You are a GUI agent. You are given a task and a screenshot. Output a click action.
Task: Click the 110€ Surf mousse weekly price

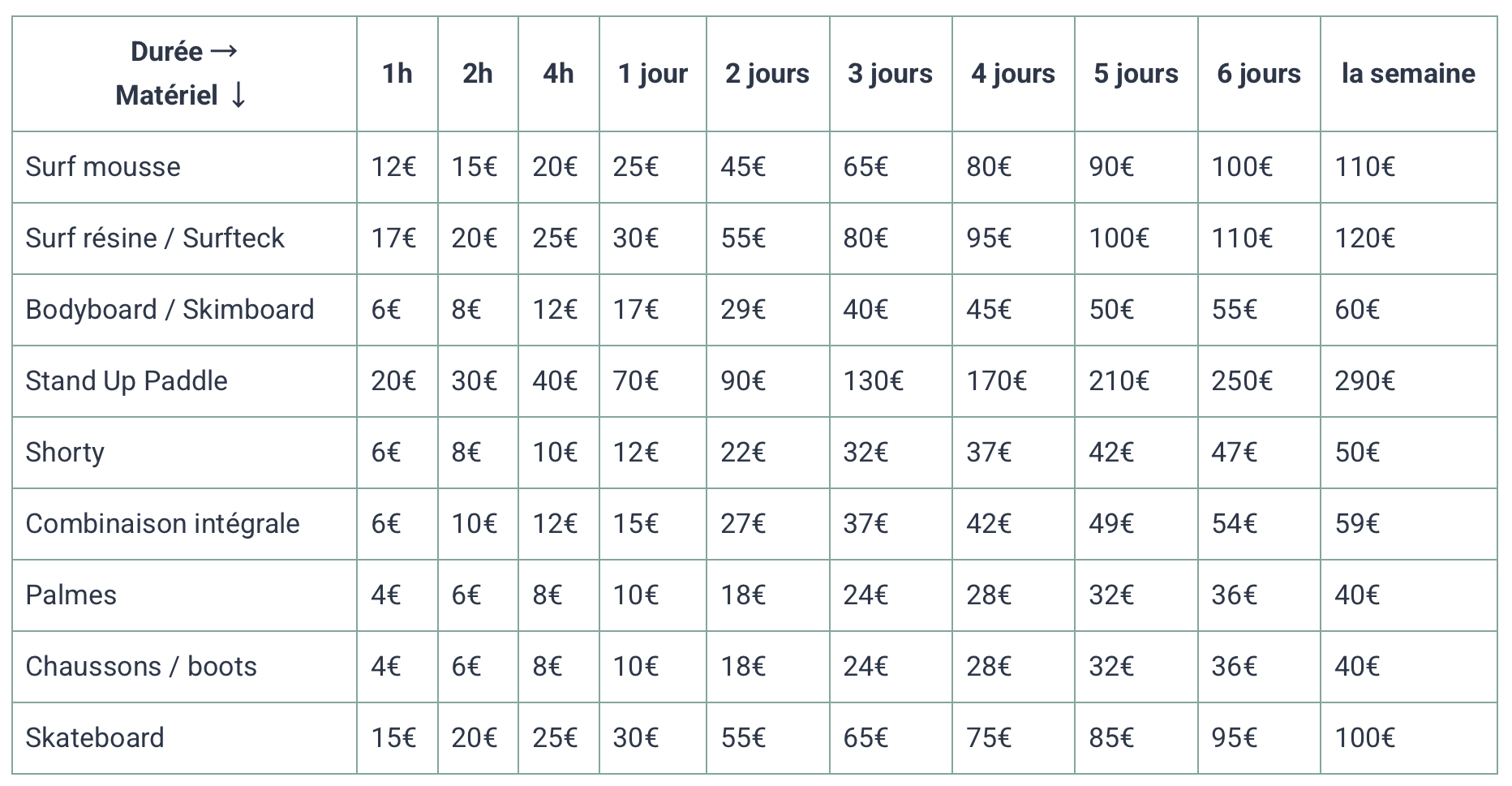[x=1364, y=167]
